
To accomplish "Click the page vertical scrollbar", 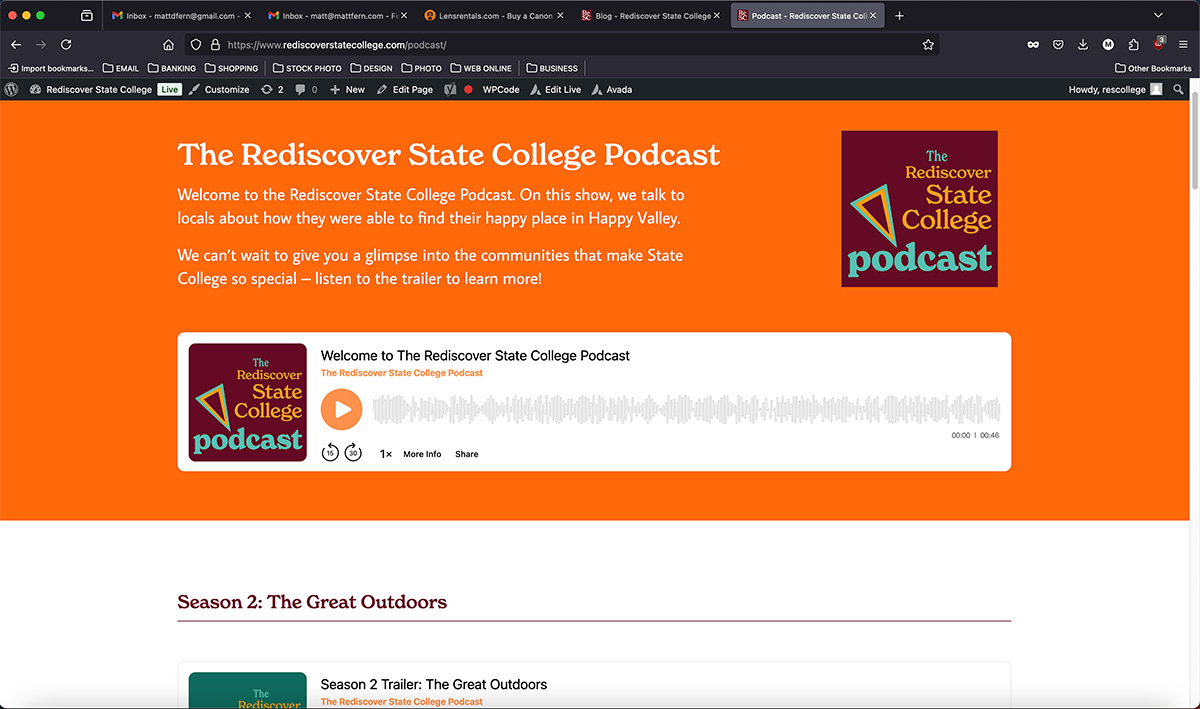I will point(1194,140).
